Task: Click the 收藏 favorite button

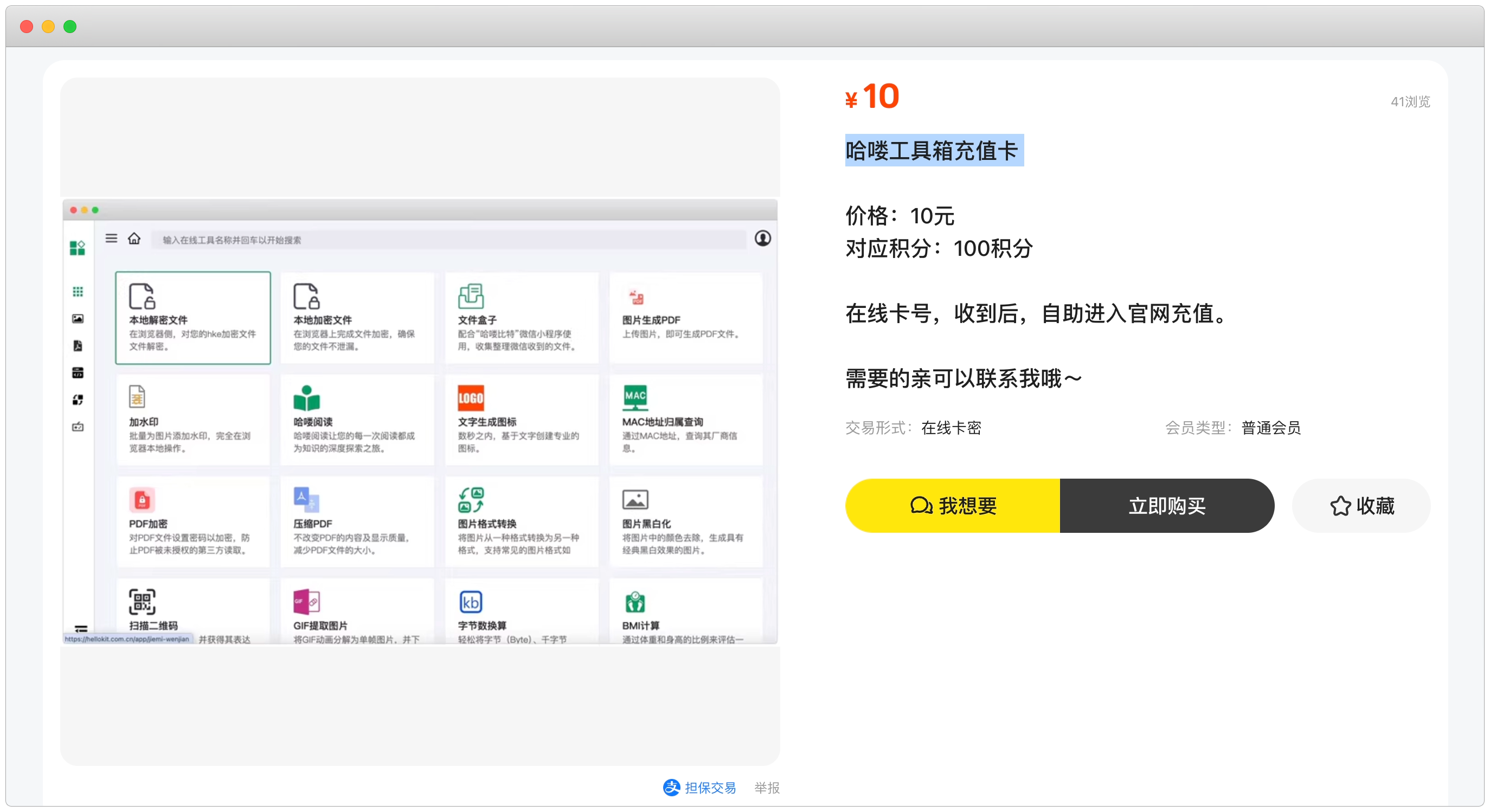Action: pyautogui.click(x=1361, y=506)
